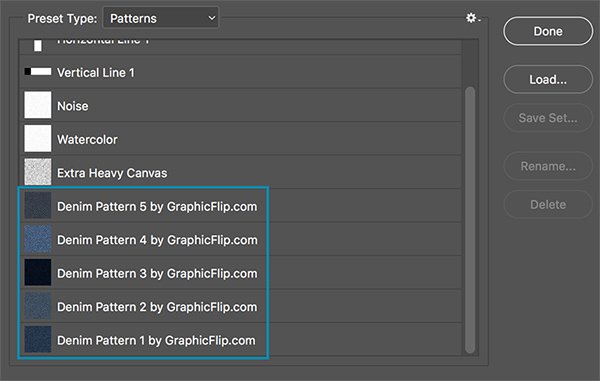Click the Load... button
The image size is (600, 381).
[548, 79]
